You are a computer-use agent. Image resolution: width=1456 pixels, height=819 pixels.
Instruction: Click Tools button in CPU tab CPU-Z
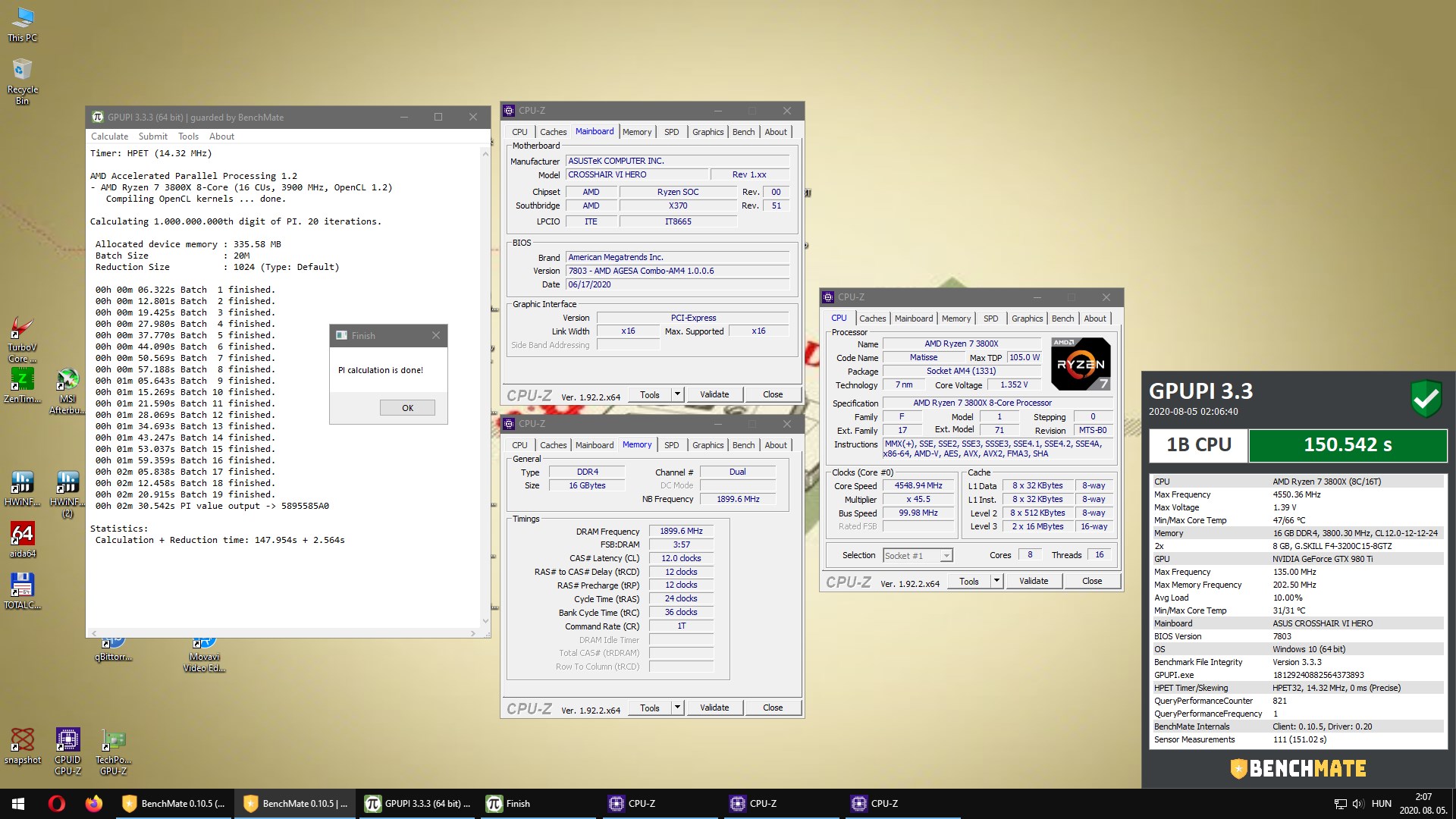coord(968,581)
